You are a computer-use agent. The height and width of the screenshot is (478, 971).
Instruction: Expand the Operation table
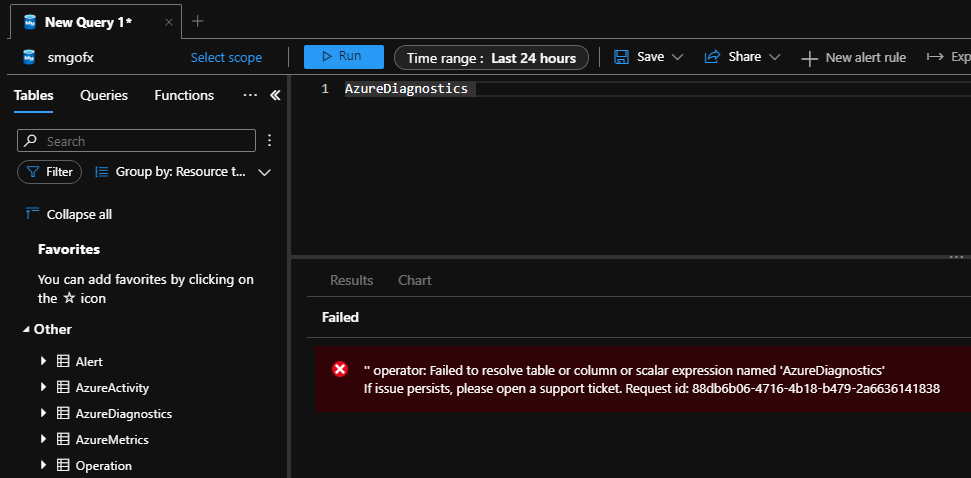pos(43,465)
